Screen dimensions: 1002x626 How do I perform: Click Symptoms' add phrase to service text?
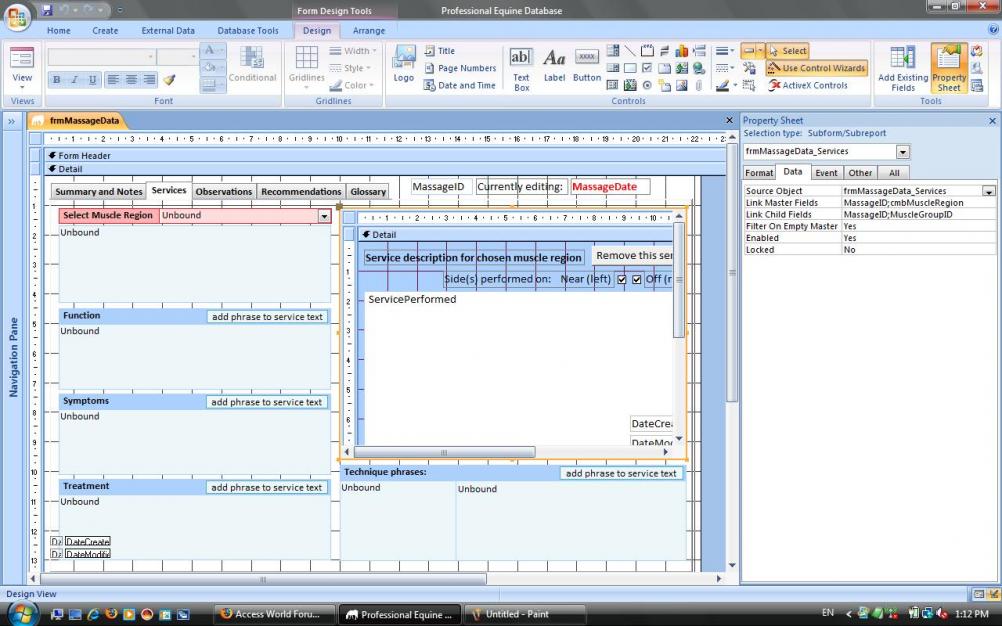(266, 402)
